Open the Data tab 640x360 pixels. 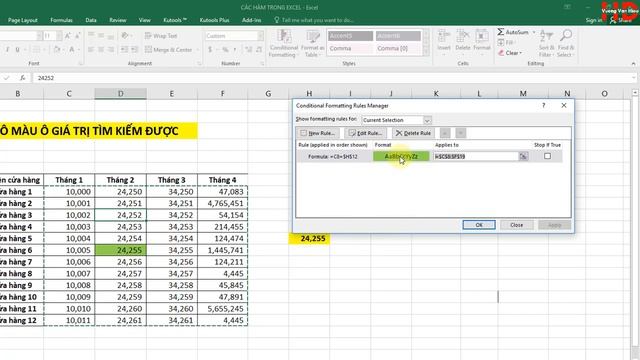(x=91, y=20)
